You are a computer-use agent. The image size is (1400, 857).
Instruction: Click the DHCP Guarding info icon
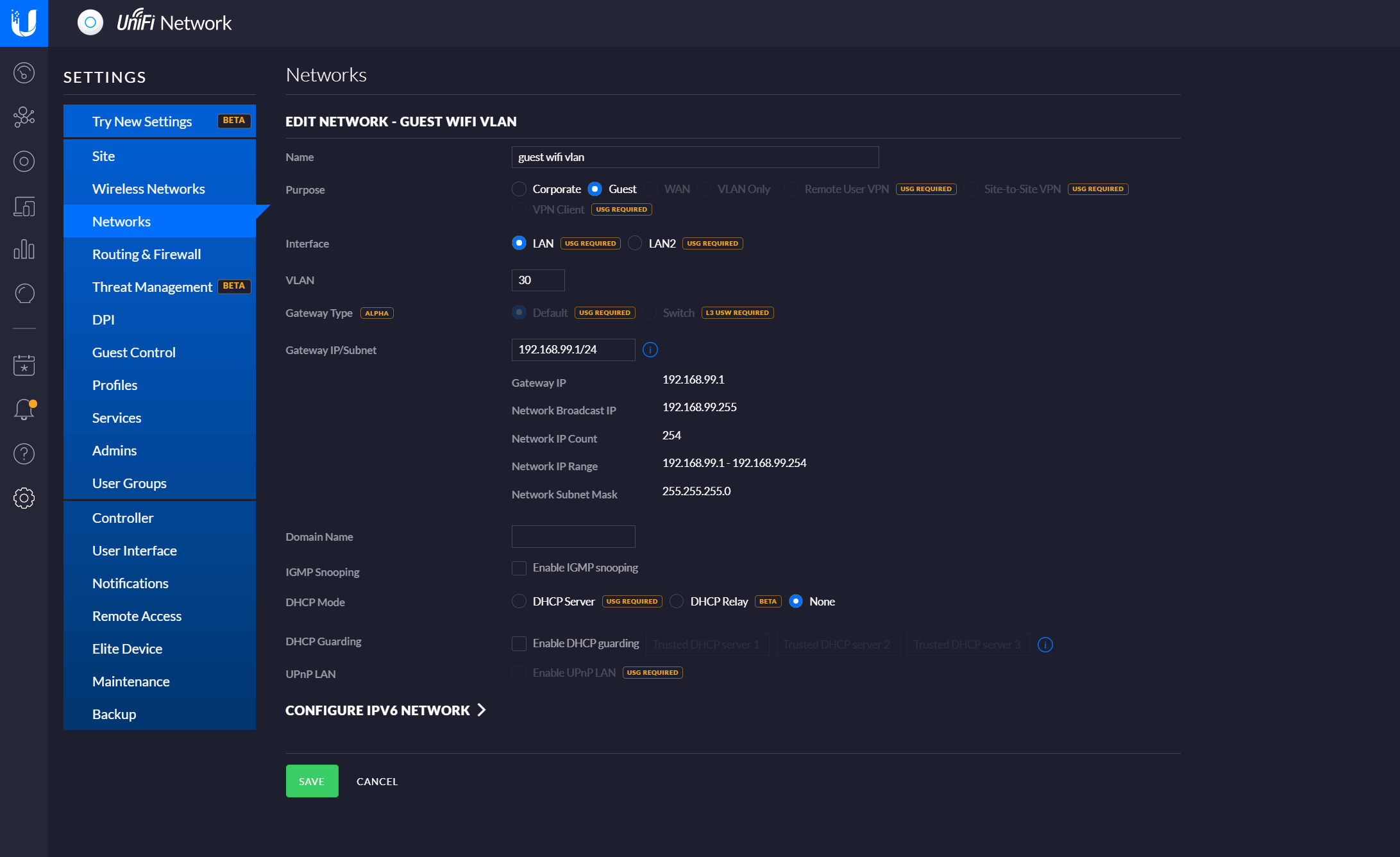(1045, 645)
